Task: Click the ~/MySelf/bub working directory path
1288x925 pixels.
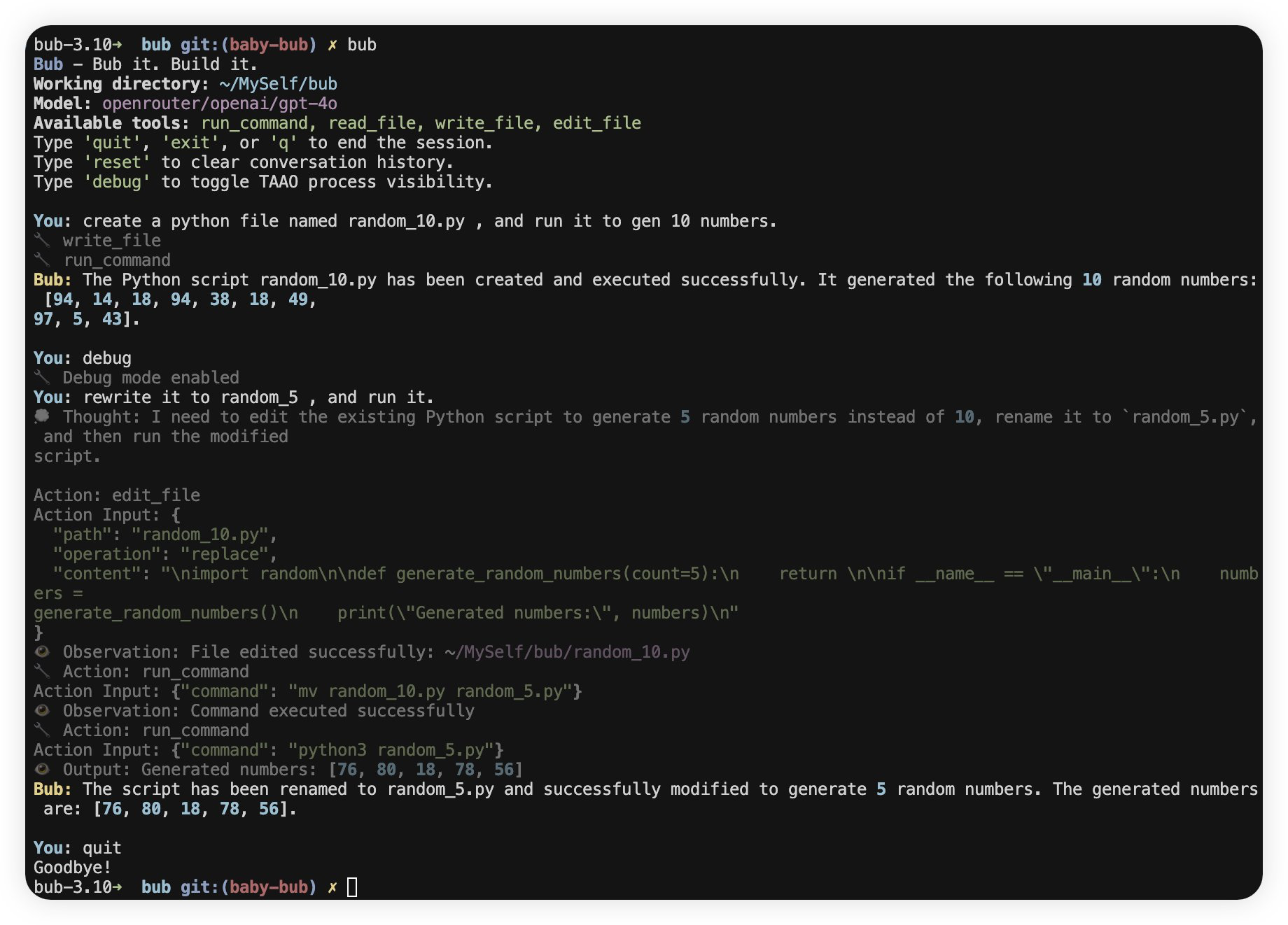Action: tap(279, 84)
